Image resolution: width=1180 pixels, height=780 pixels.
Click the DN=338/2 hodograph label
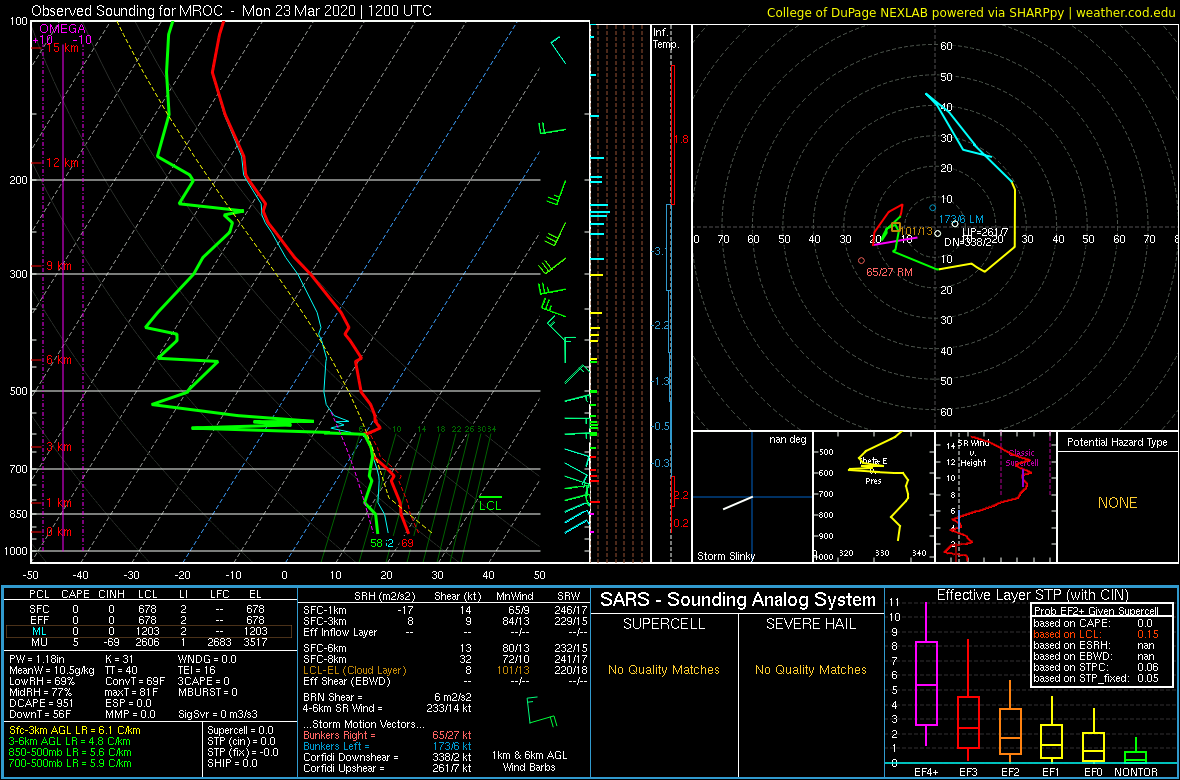(969, 242)
